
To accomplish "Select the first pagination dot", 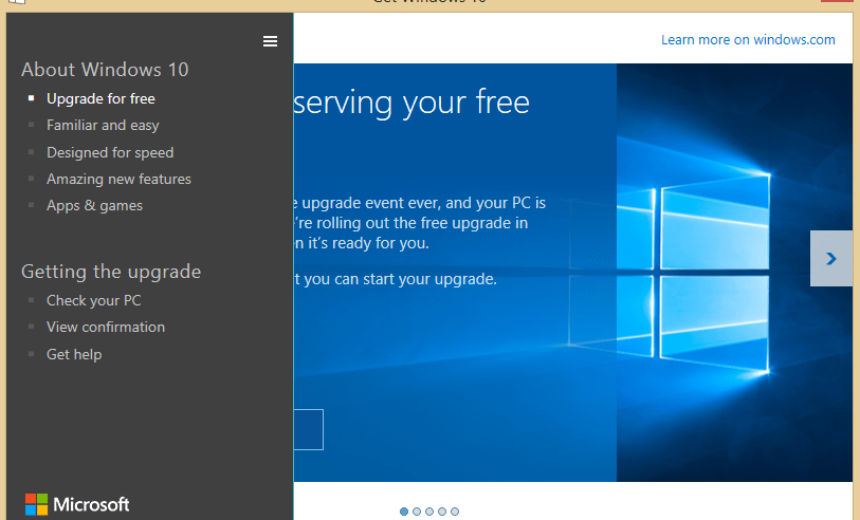I will coord(404,511).
